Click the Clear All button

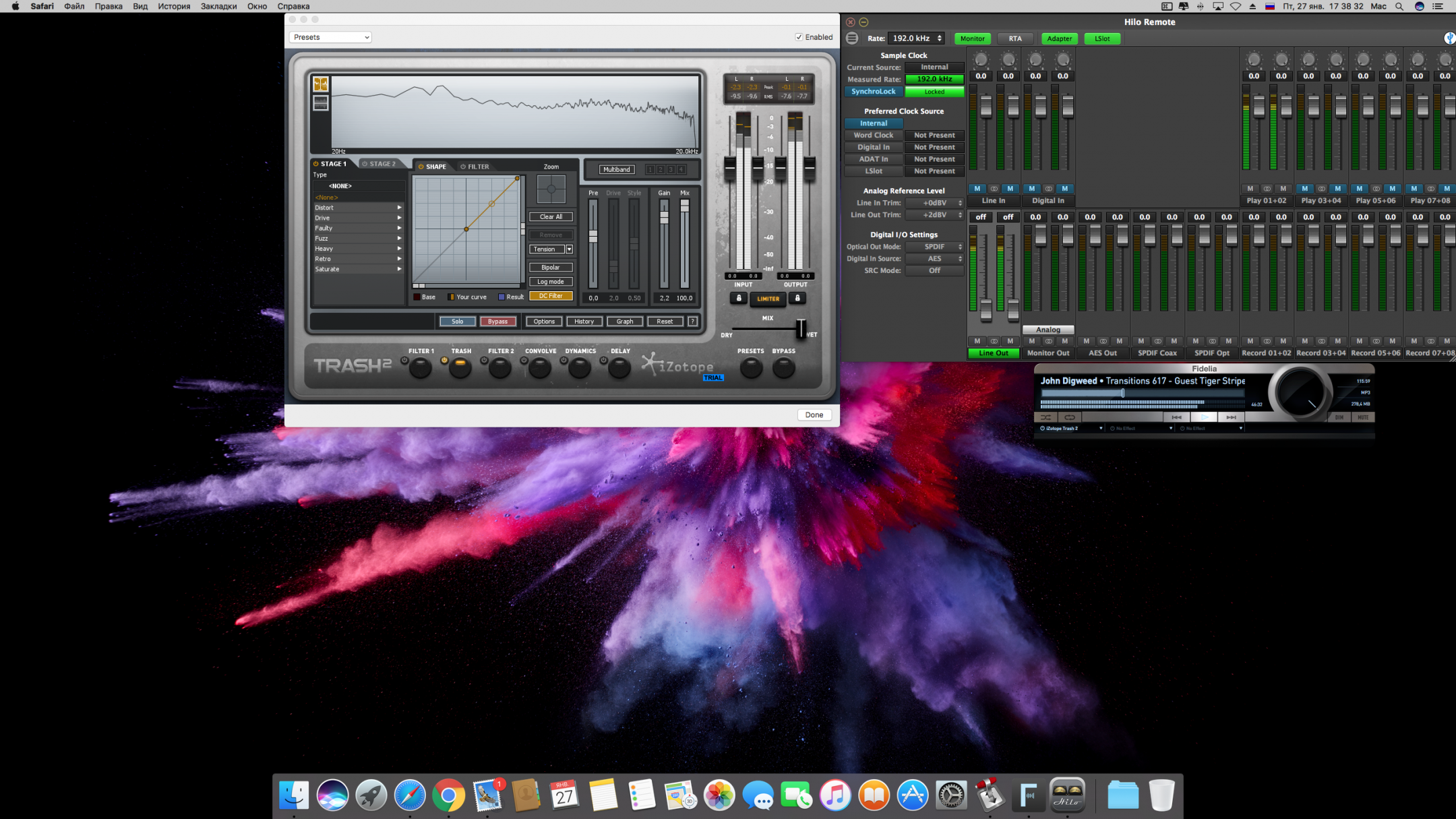[551, 217]
